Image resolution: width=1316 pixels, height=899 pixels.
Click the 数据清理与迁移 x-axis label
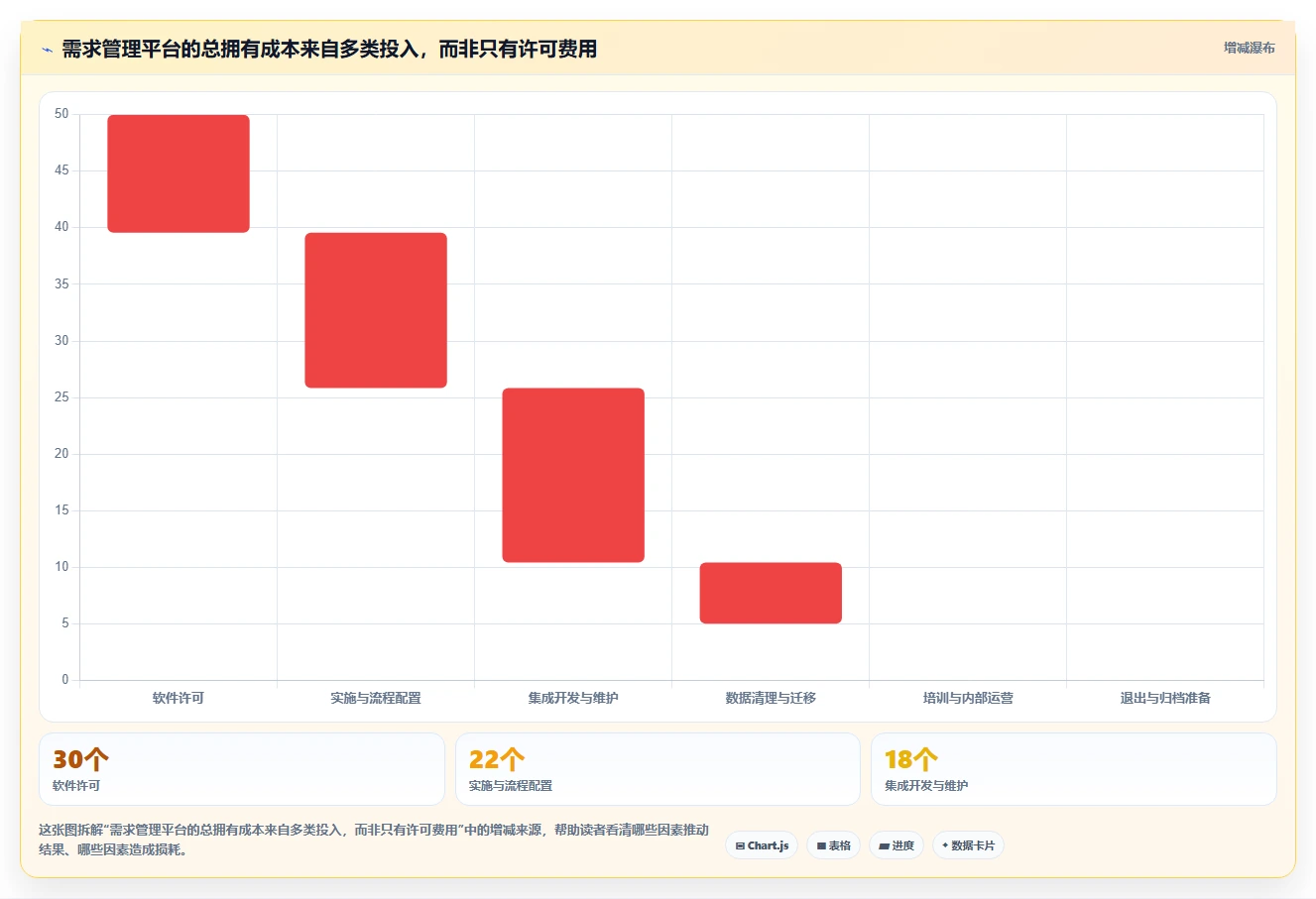(x=771, y=698)
